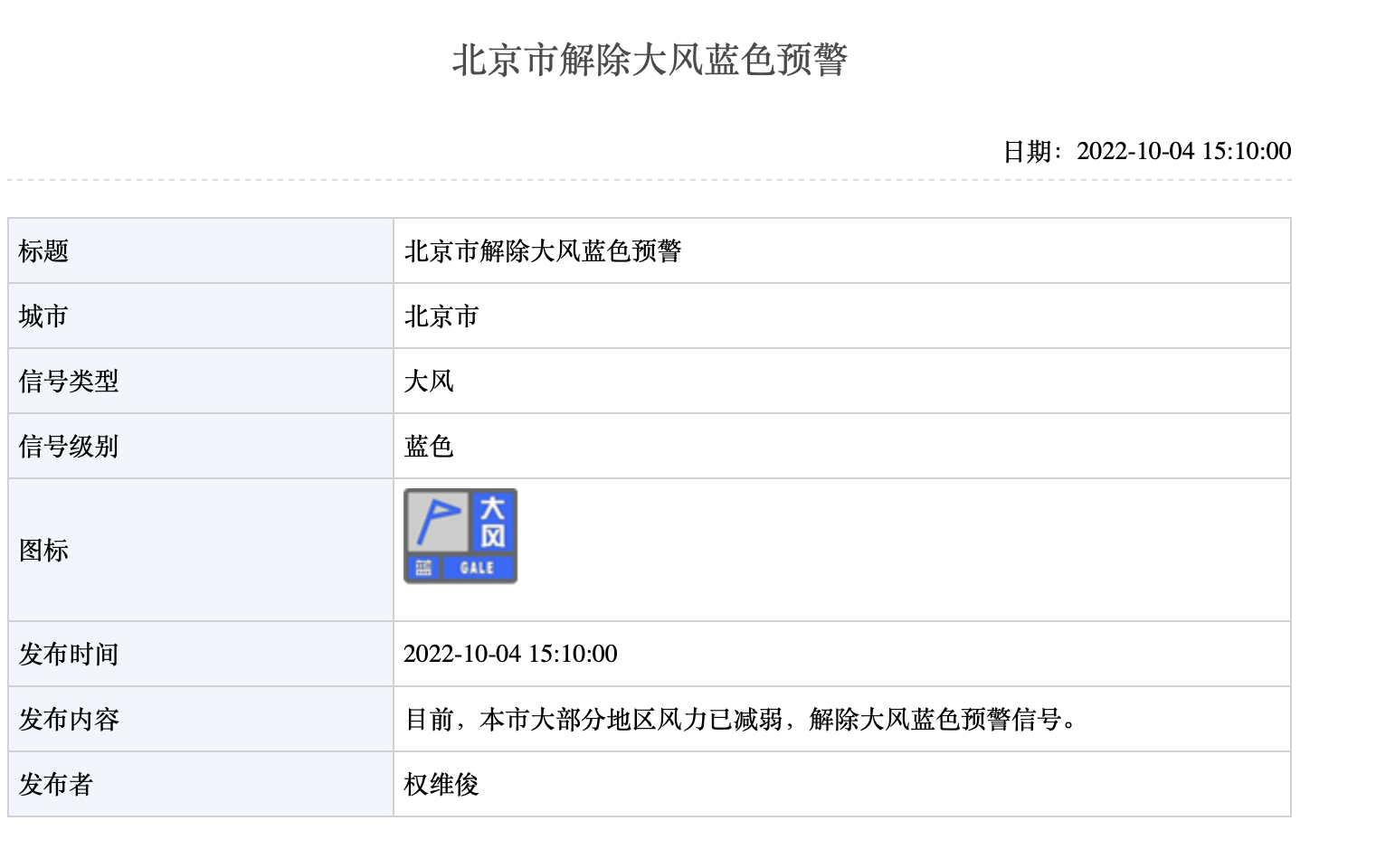Screen dimensions: 1395x868
Task: Click the signal level value 蓝色
Action: click(429, 447)
